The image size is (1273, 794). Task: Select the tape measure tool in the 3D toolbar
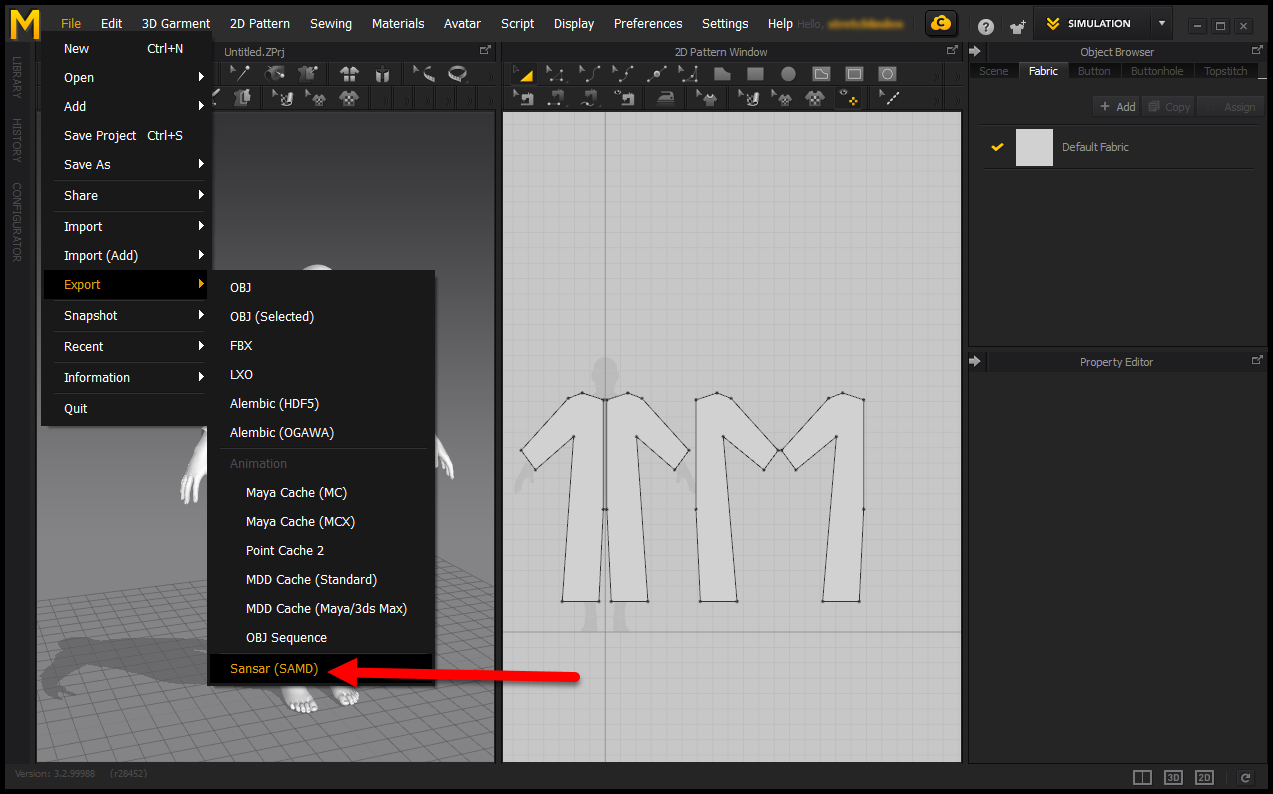(457, 73)
